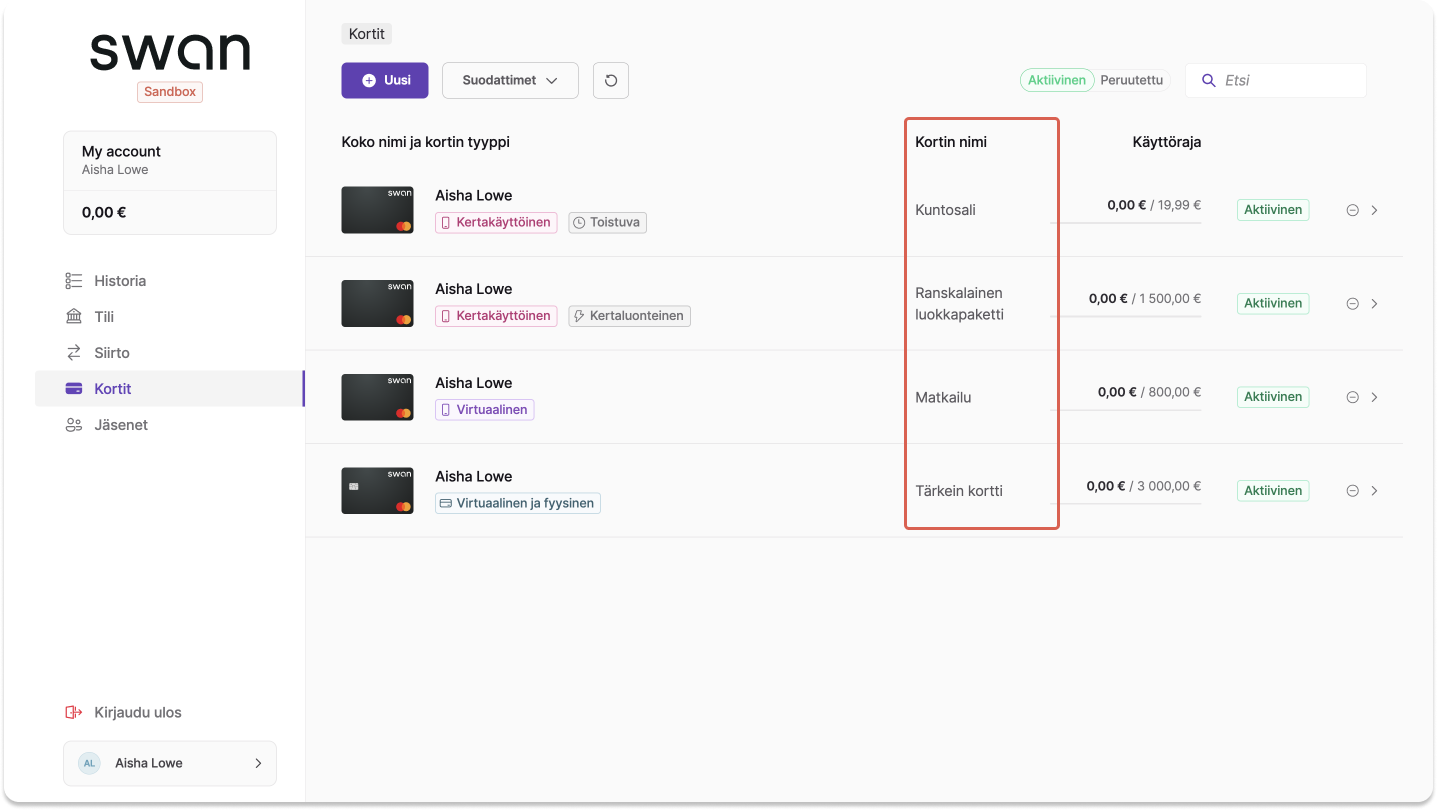Cancel the Kuntosali card with minus icon
This screenshot has width=1437, height=810.
[x=1352, y=210]
